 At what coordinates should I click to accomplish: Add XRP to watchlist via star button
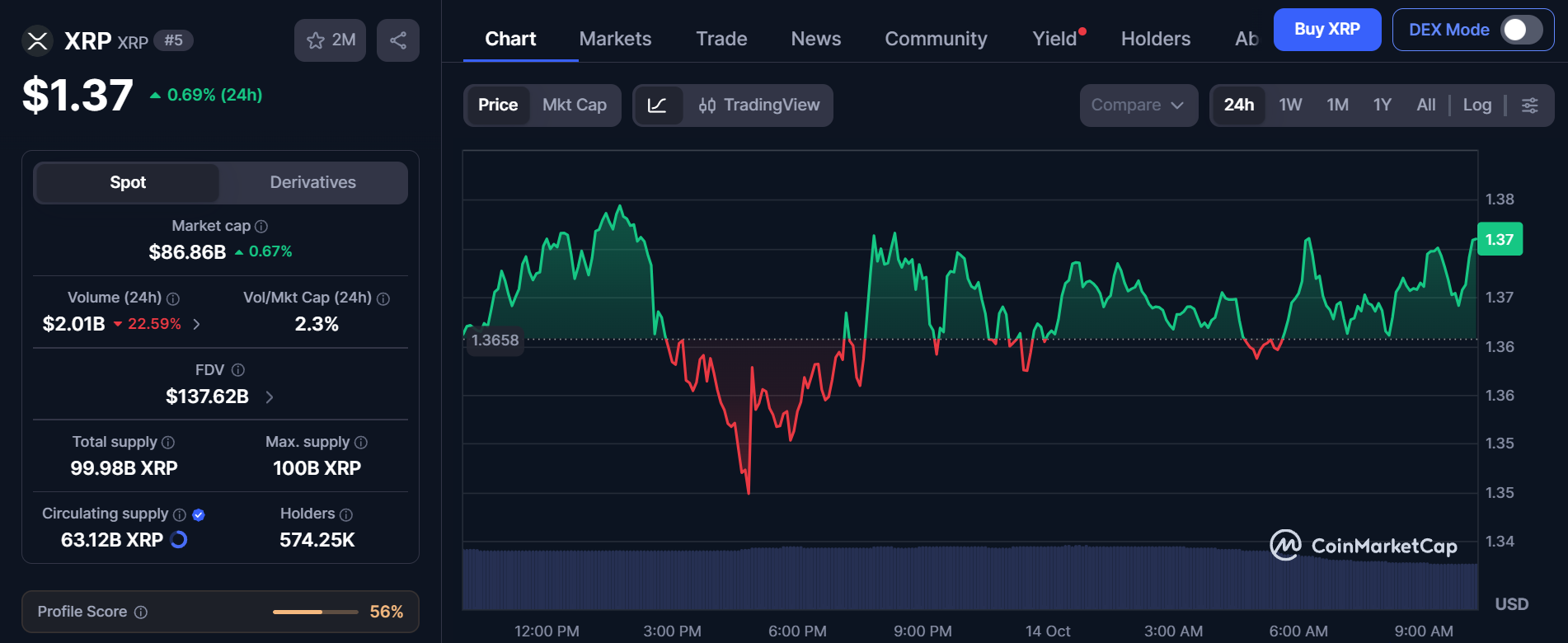pyautogui.click(x=330, y=40)
